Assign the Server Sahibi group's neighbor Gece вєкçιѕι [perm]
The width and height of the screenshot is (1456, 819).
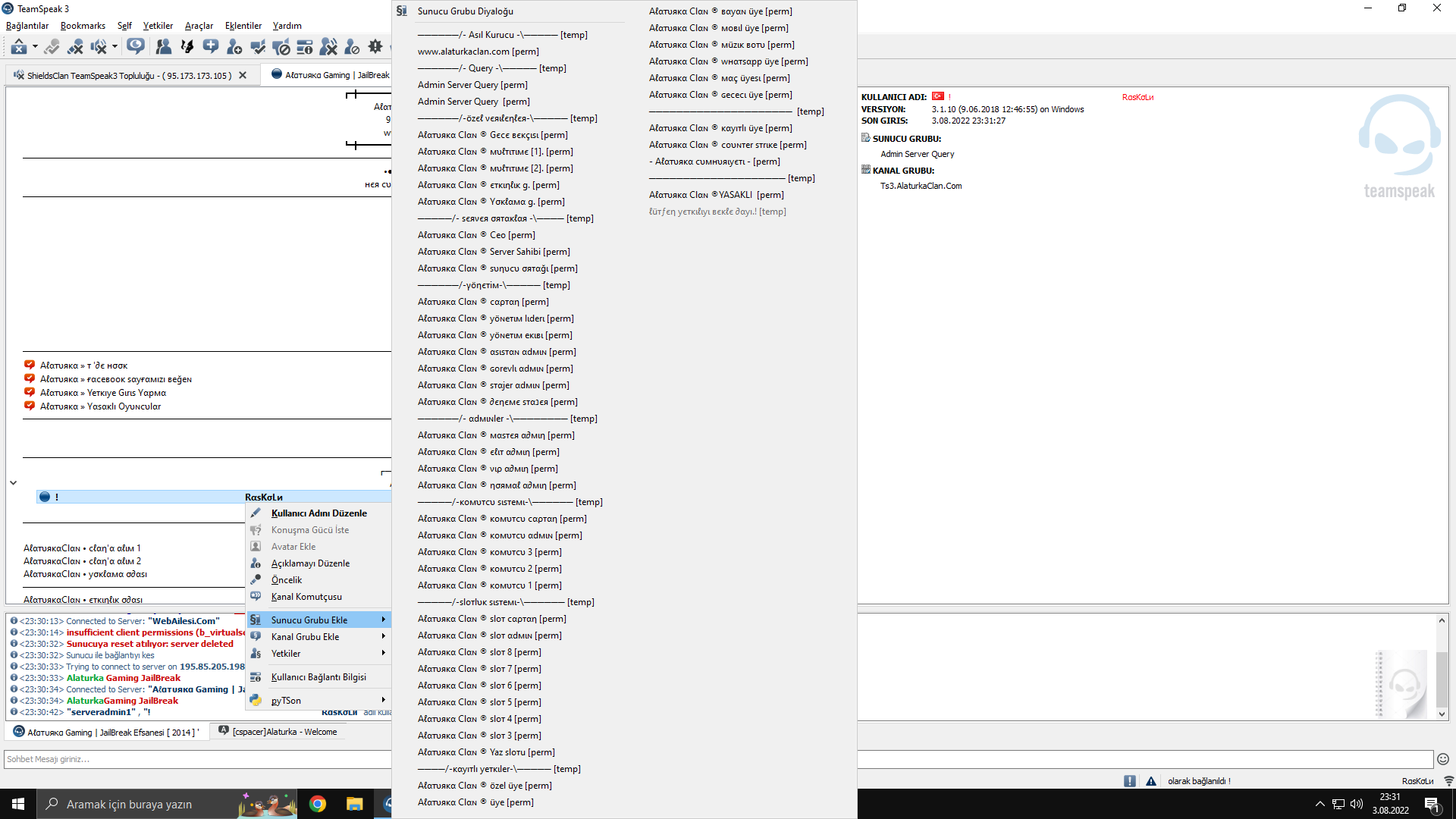492,135
